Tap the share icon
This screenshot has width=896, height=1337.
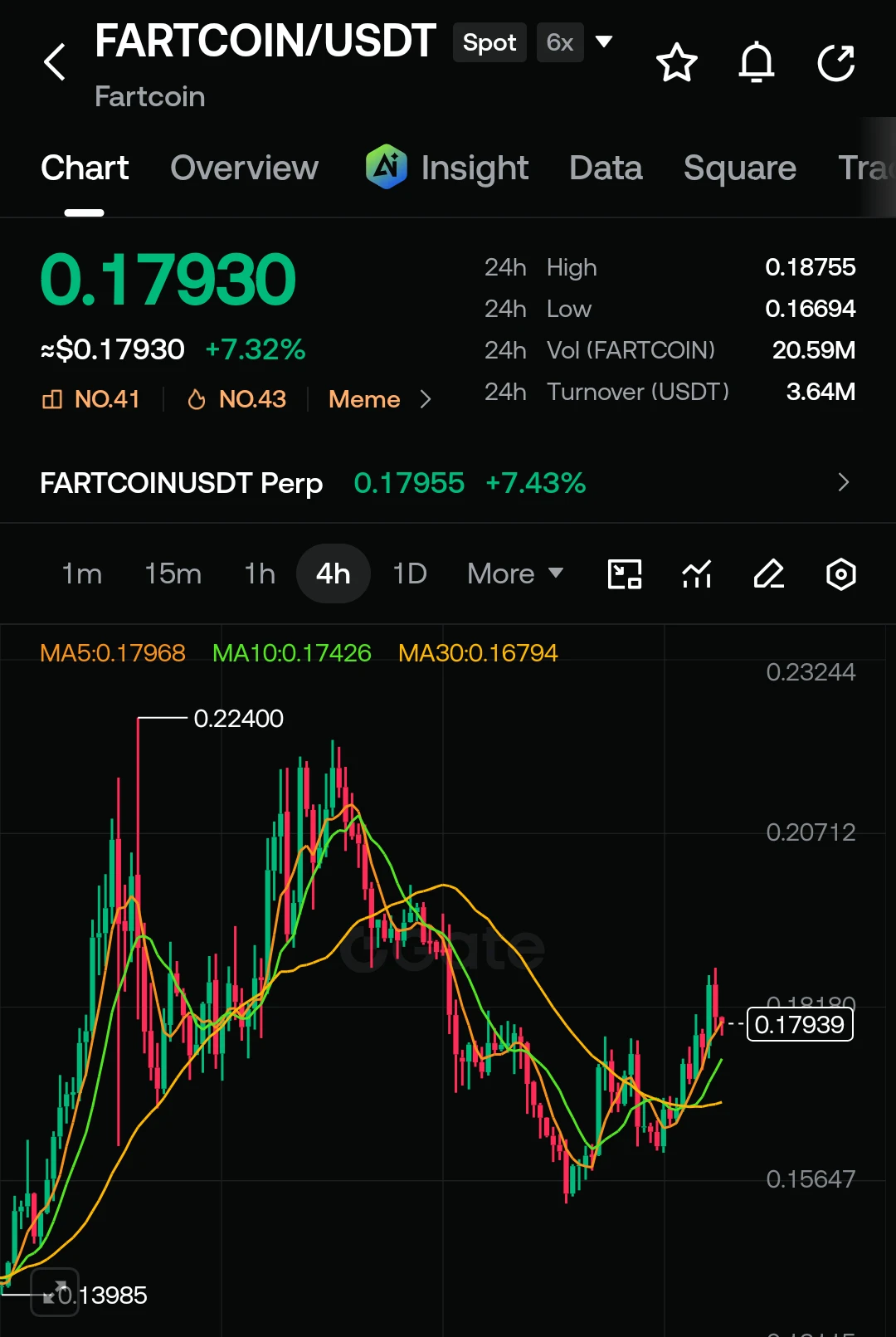pyautogui.click(x=836, y=62)
